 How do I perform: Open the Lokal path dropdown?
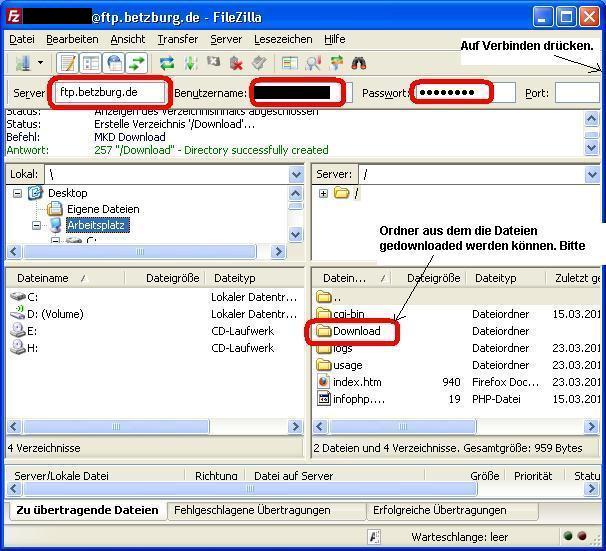point(296,174)
